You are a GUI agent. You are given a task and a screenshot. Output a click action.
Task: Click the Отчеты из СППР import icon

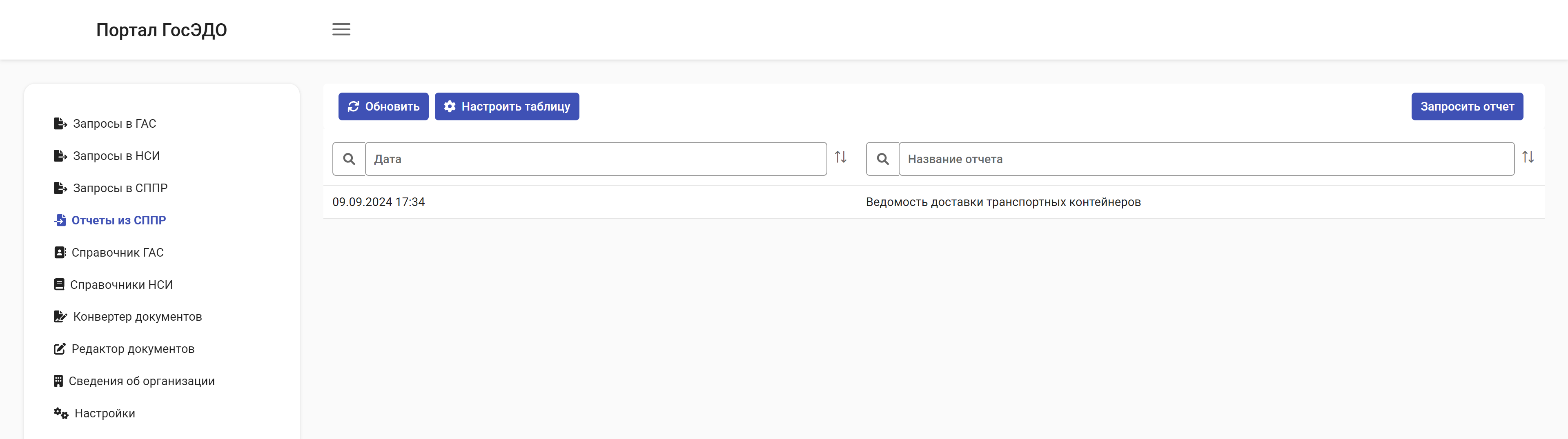60,220
